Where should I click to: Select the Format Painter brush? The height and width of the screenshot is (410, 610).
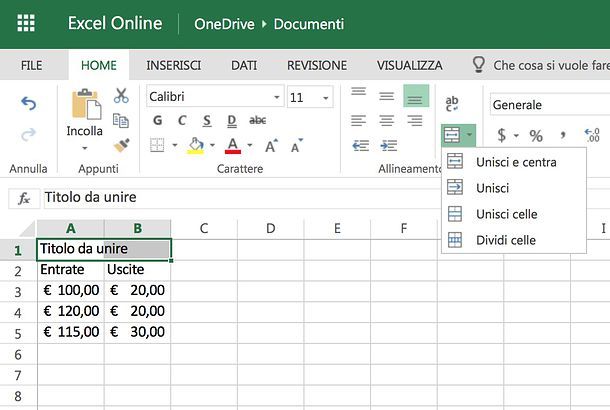pos(121,145)
